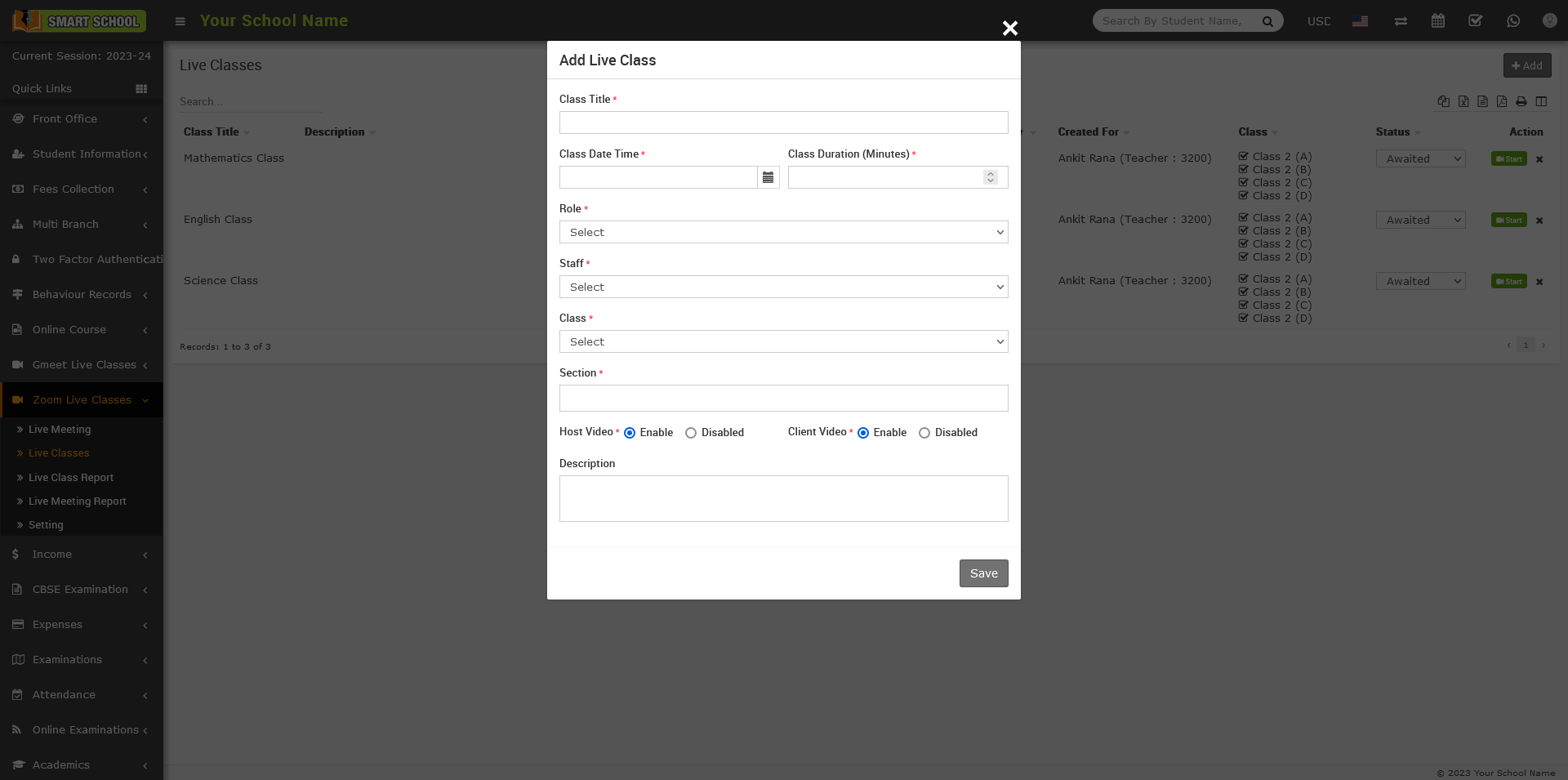Open the Role dropdown
Screen dimensions: 1568x780
tap(783, 232)
